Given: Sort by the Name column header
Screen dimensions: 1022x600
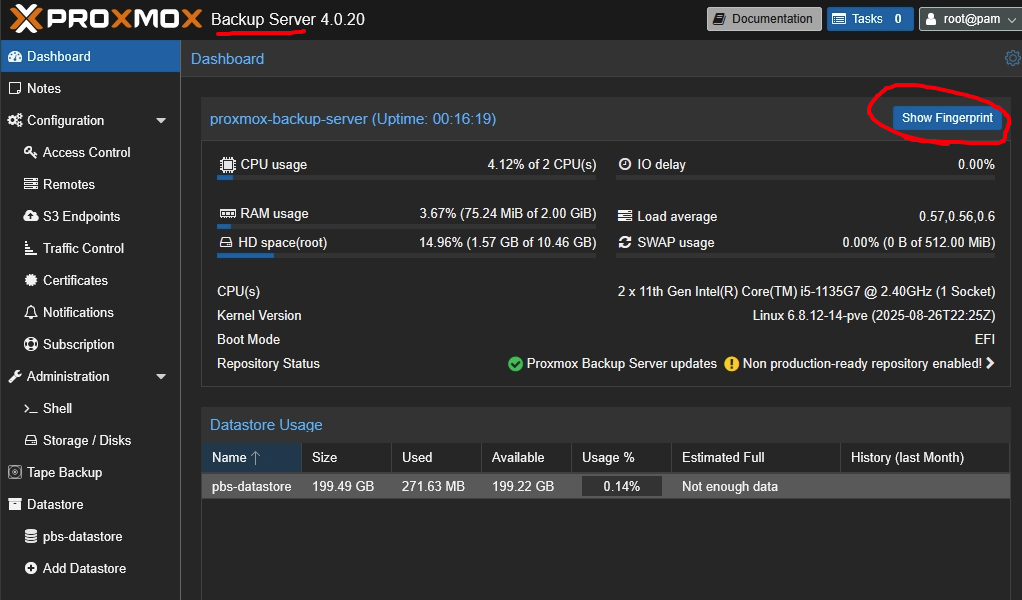Looking at the screenshot, I should [237, 458].
